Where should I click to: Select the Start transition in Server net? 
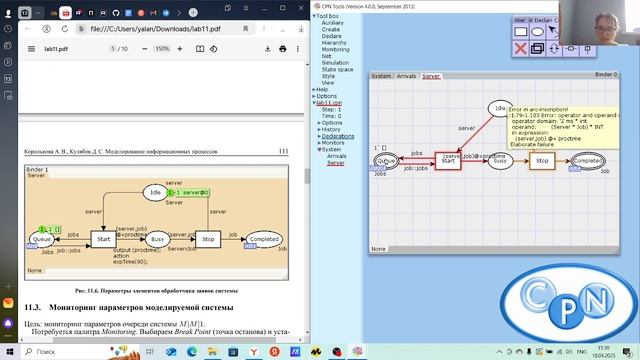point(448,161)
